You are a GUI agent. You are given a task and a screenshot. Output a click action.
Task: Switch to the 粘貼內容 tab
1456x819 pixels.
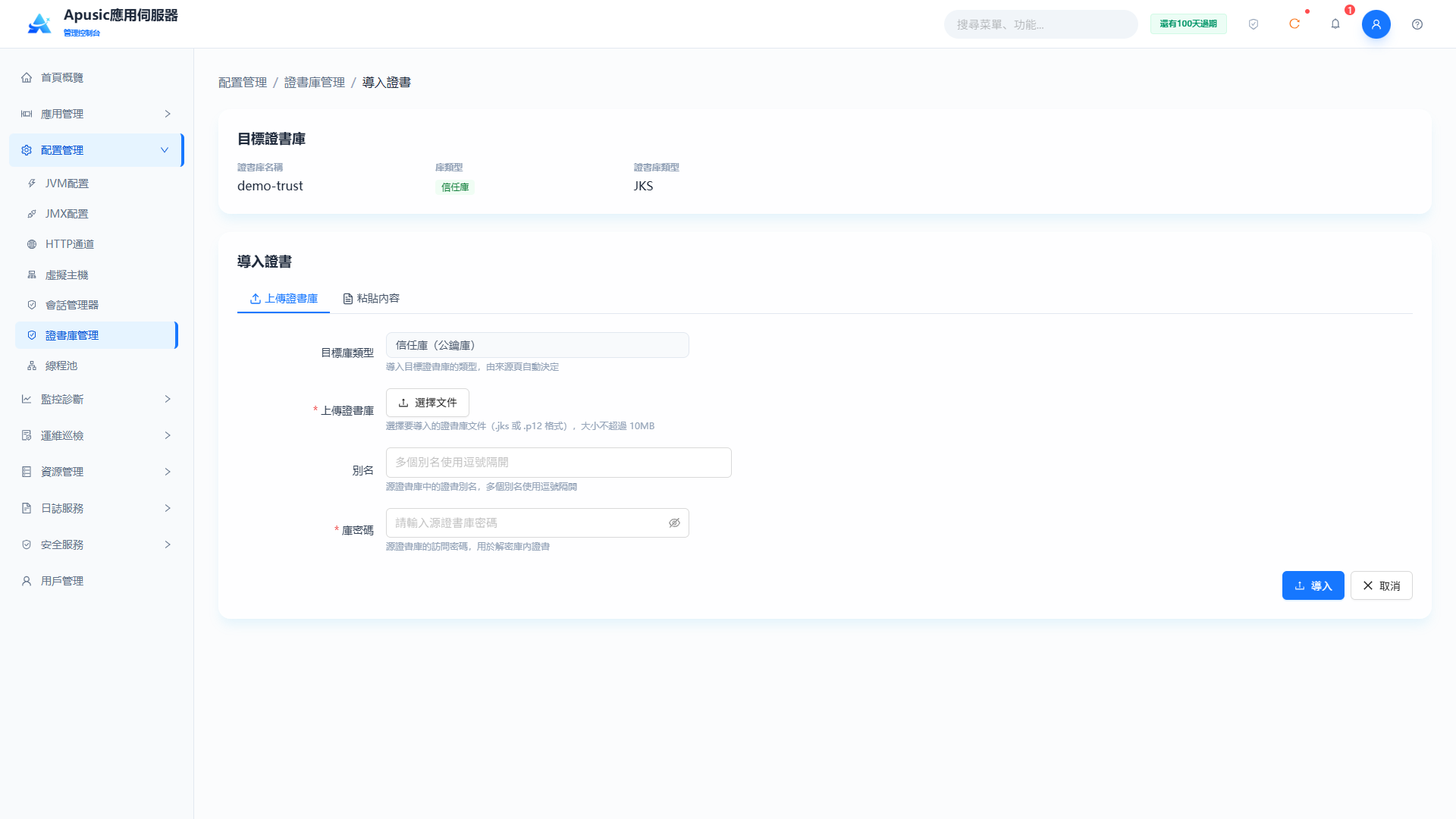(371, 299)
